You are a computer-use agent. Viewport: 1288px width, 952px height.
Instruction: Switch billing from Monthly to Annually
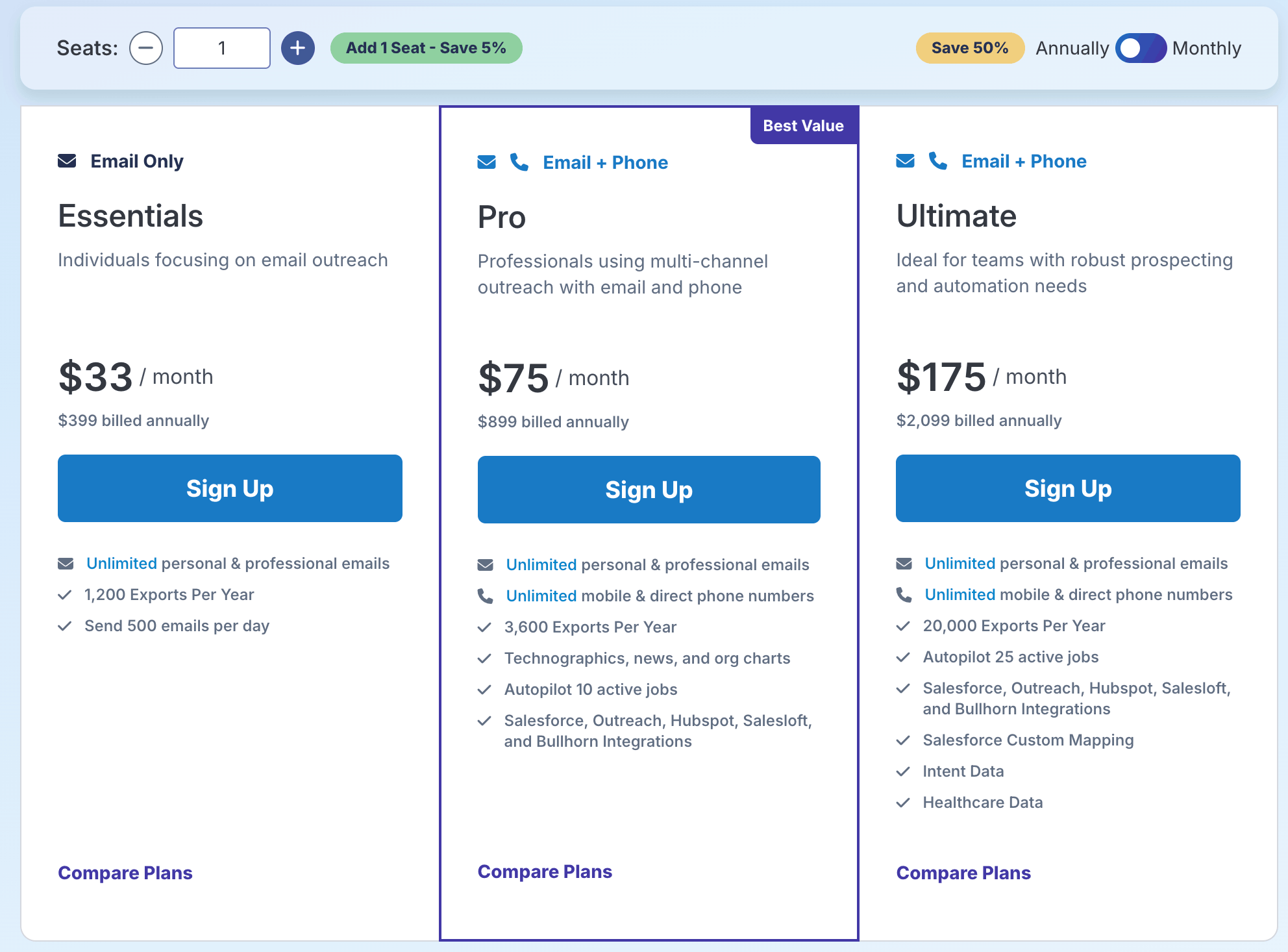[x=1141, y=47]
